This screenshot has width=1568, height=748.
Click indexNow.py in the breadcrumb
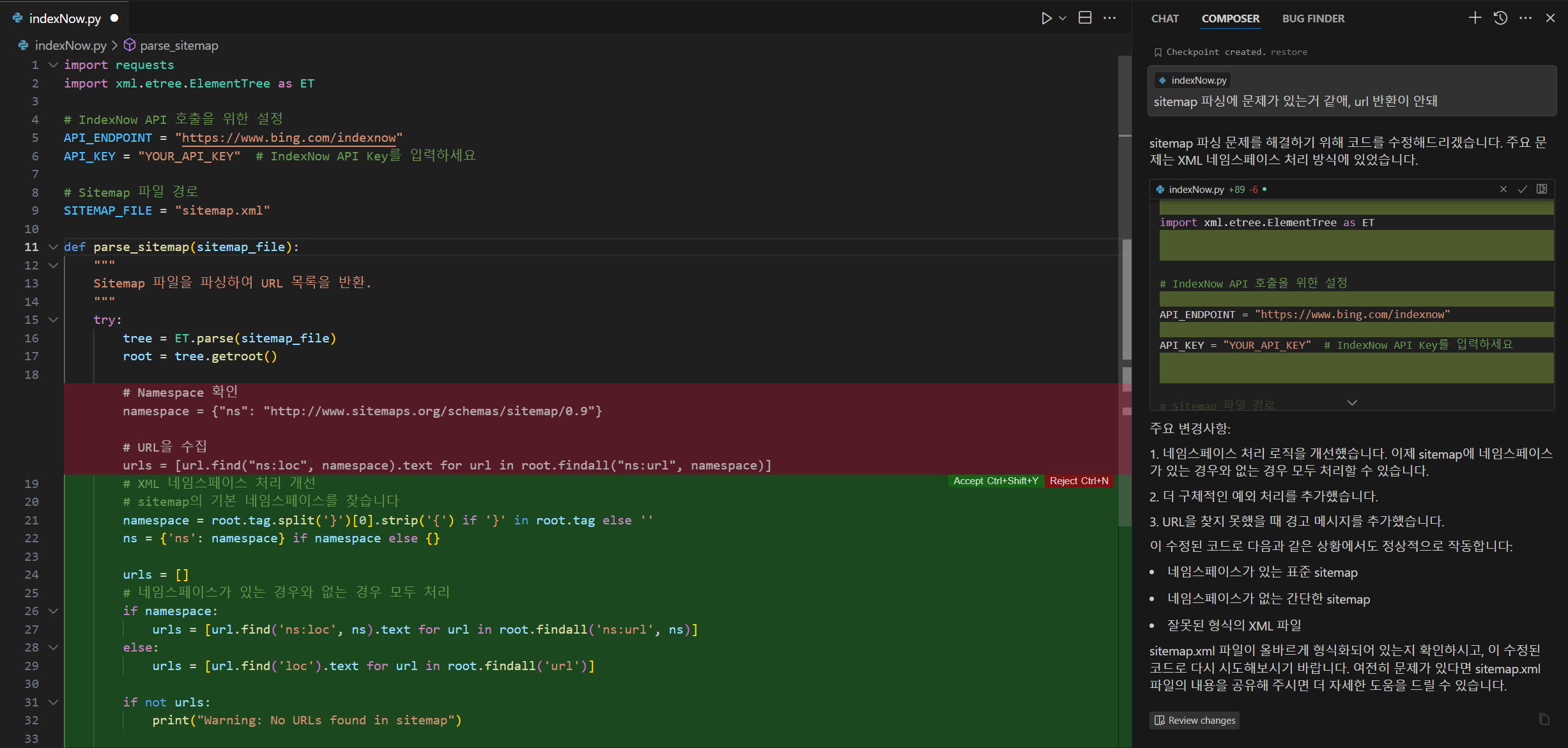pos(70,45)
